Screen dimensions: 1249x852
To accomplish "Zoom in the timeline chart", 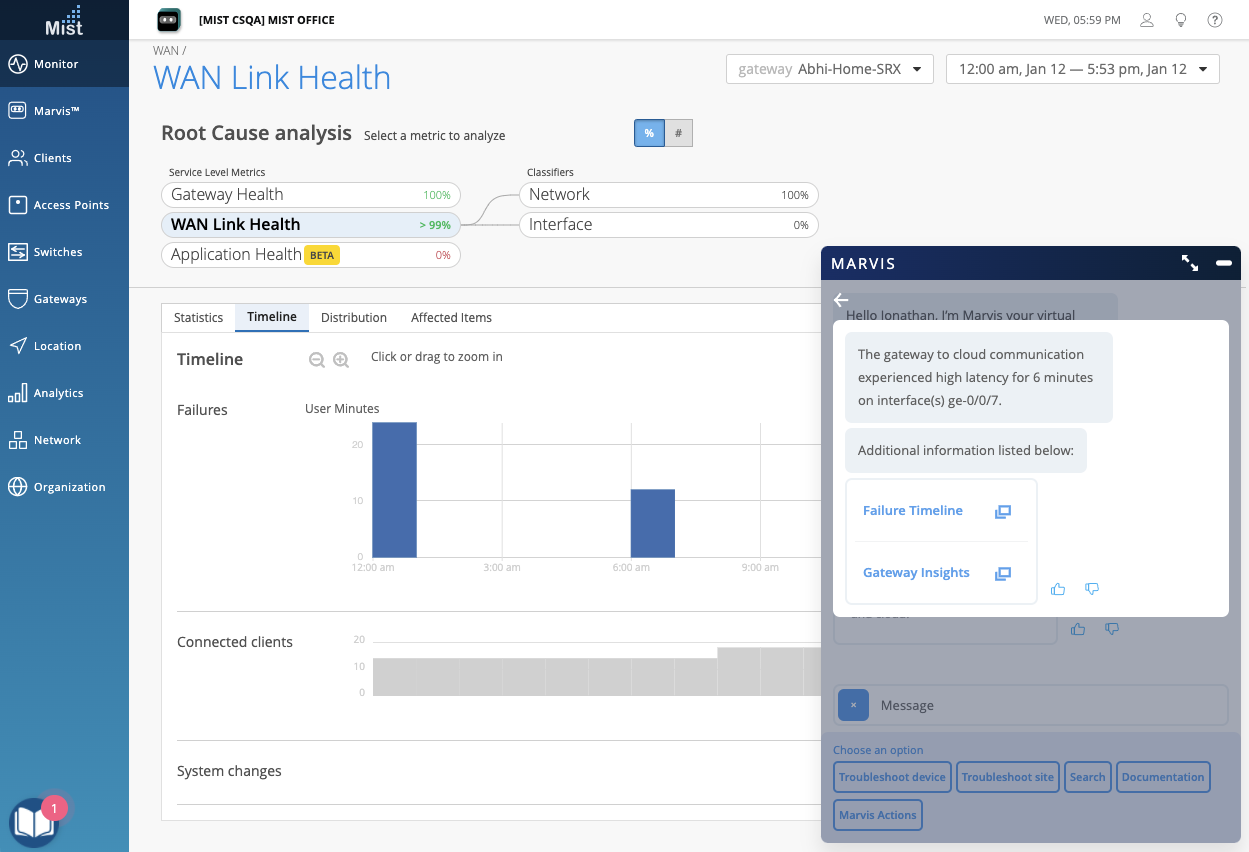I will (x=341, y=360).
